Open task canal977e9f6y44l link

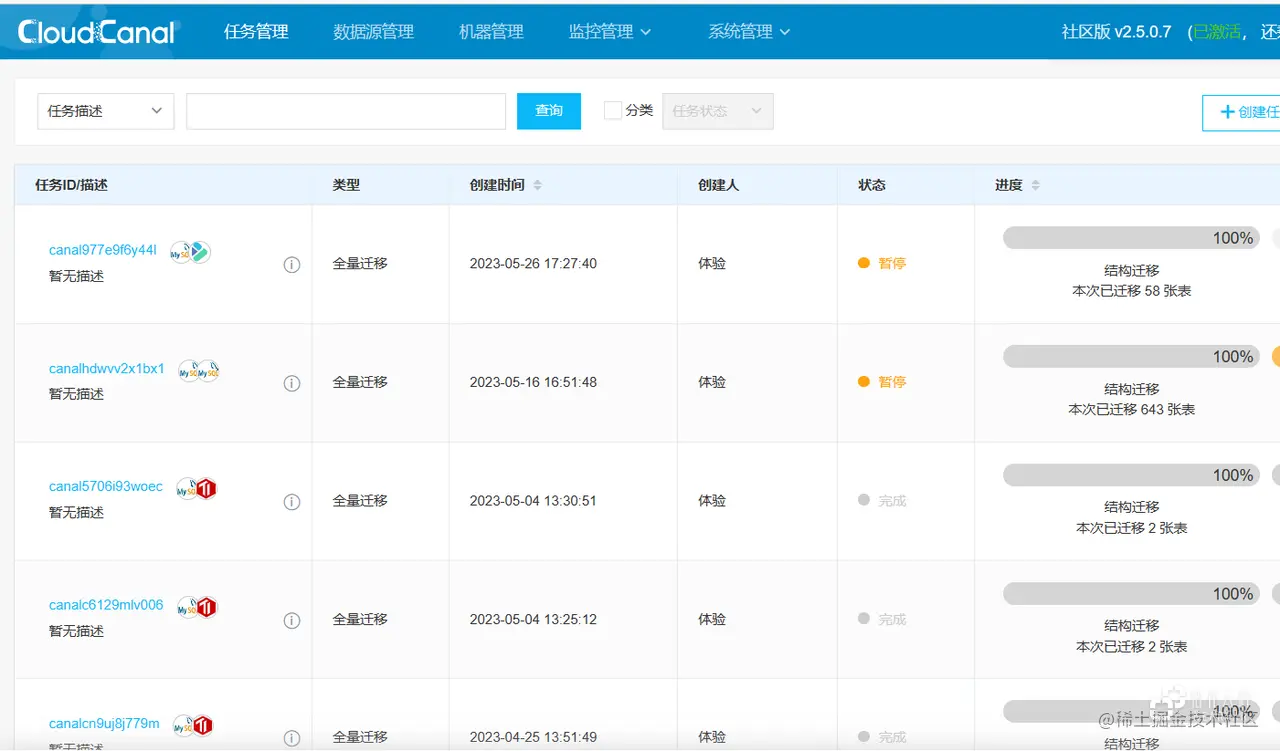coord(103,250)
